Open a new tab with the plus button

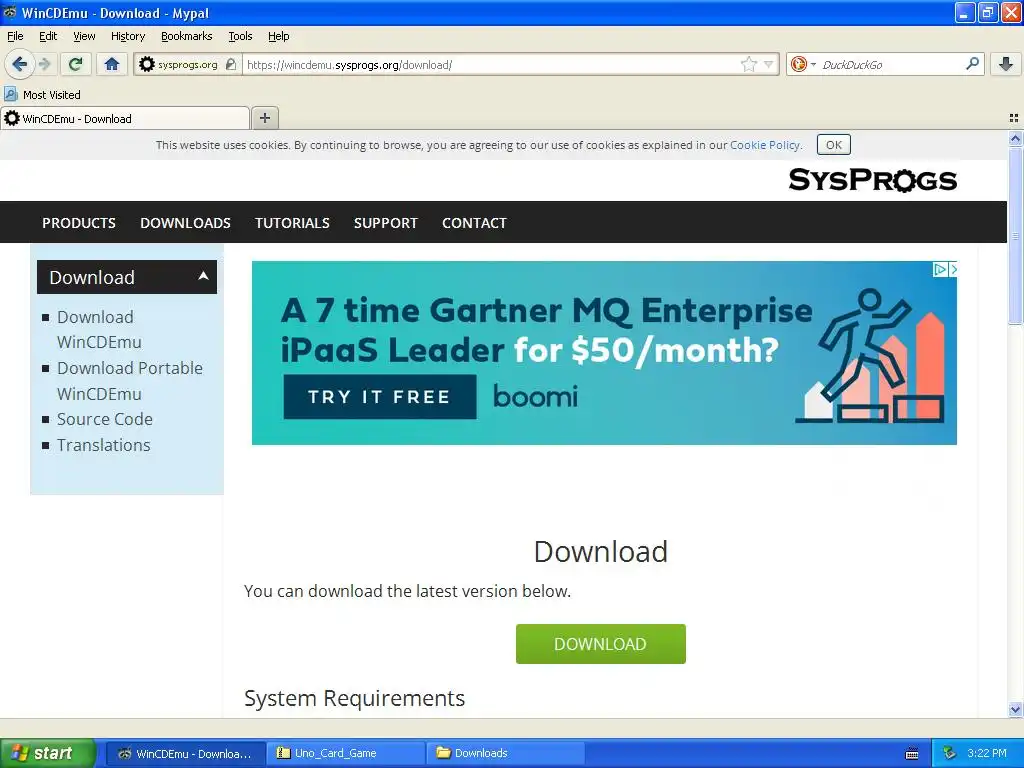264,118
